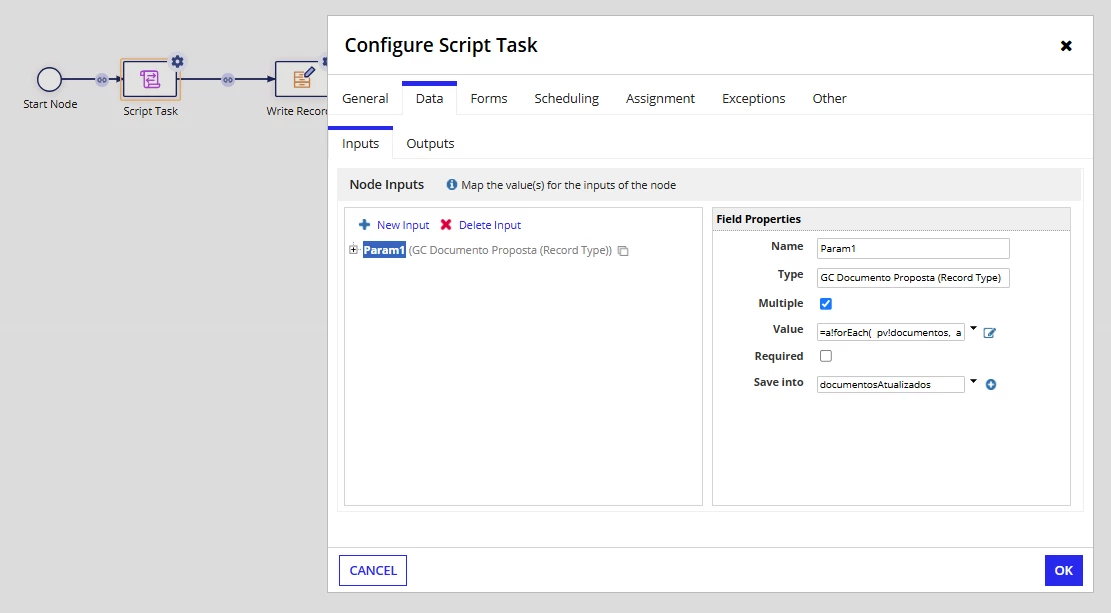Switch to the General tab
Viewport: 1111px width, 613px height.
click(365, 99)
